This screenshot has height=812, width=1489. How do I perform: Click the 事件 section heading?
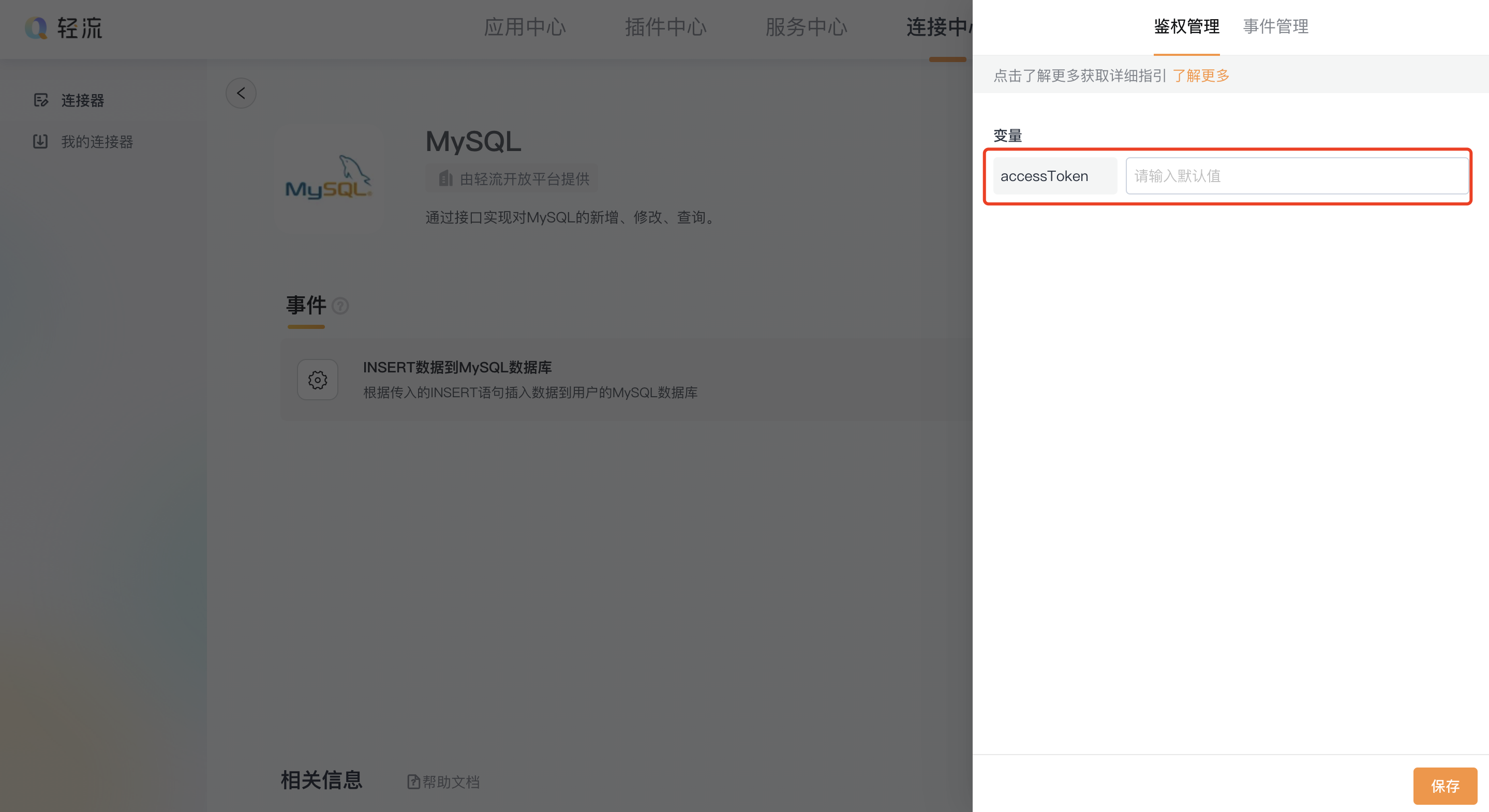(306, 305)
